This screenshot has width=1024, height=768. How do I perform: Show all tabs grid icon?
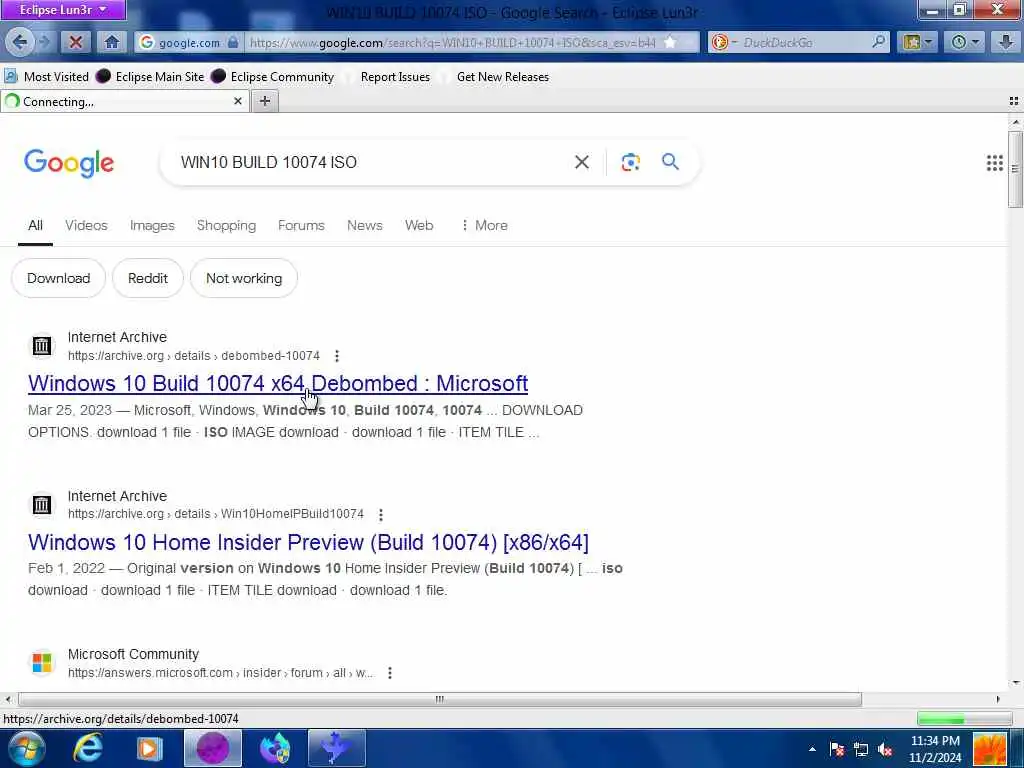(1014, 101)
